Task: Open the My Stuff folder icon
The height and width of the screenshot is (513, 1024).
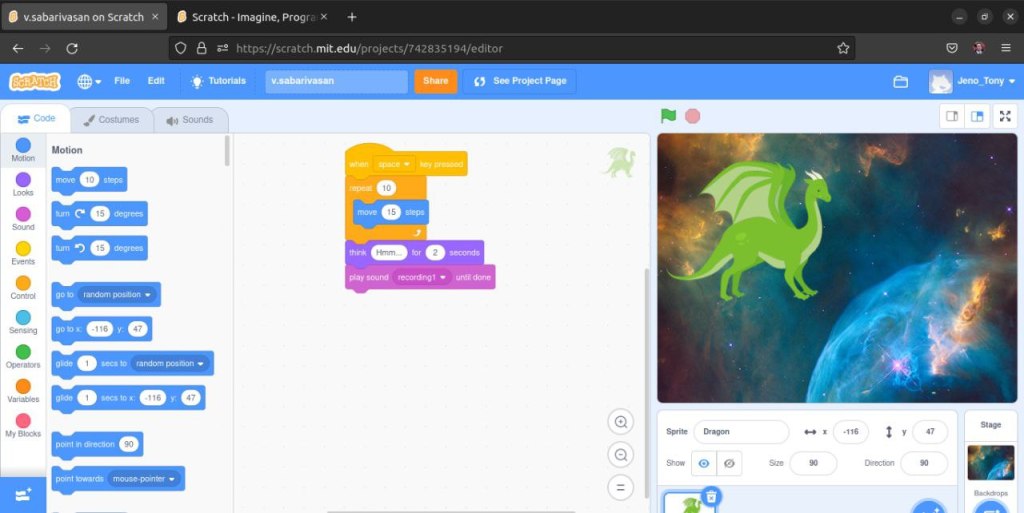Action: tap(900, 81)
